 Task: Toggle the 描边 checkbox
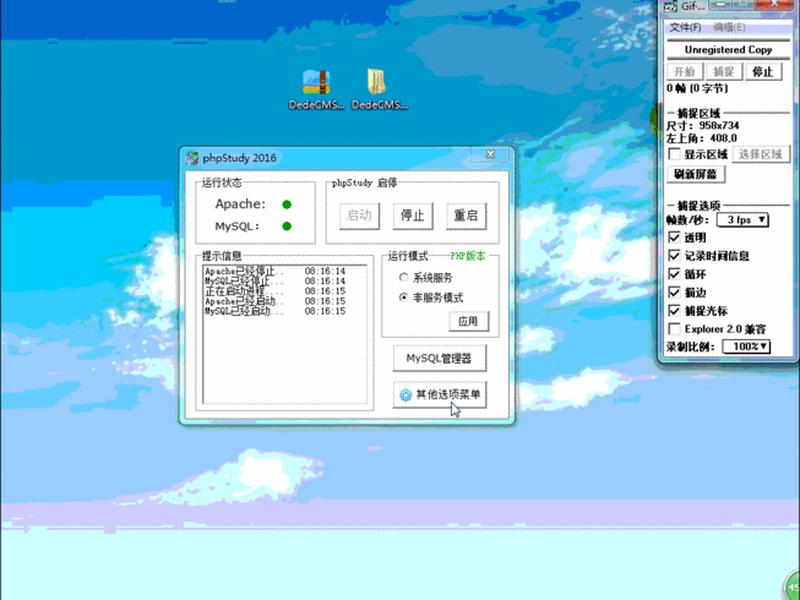674,292
